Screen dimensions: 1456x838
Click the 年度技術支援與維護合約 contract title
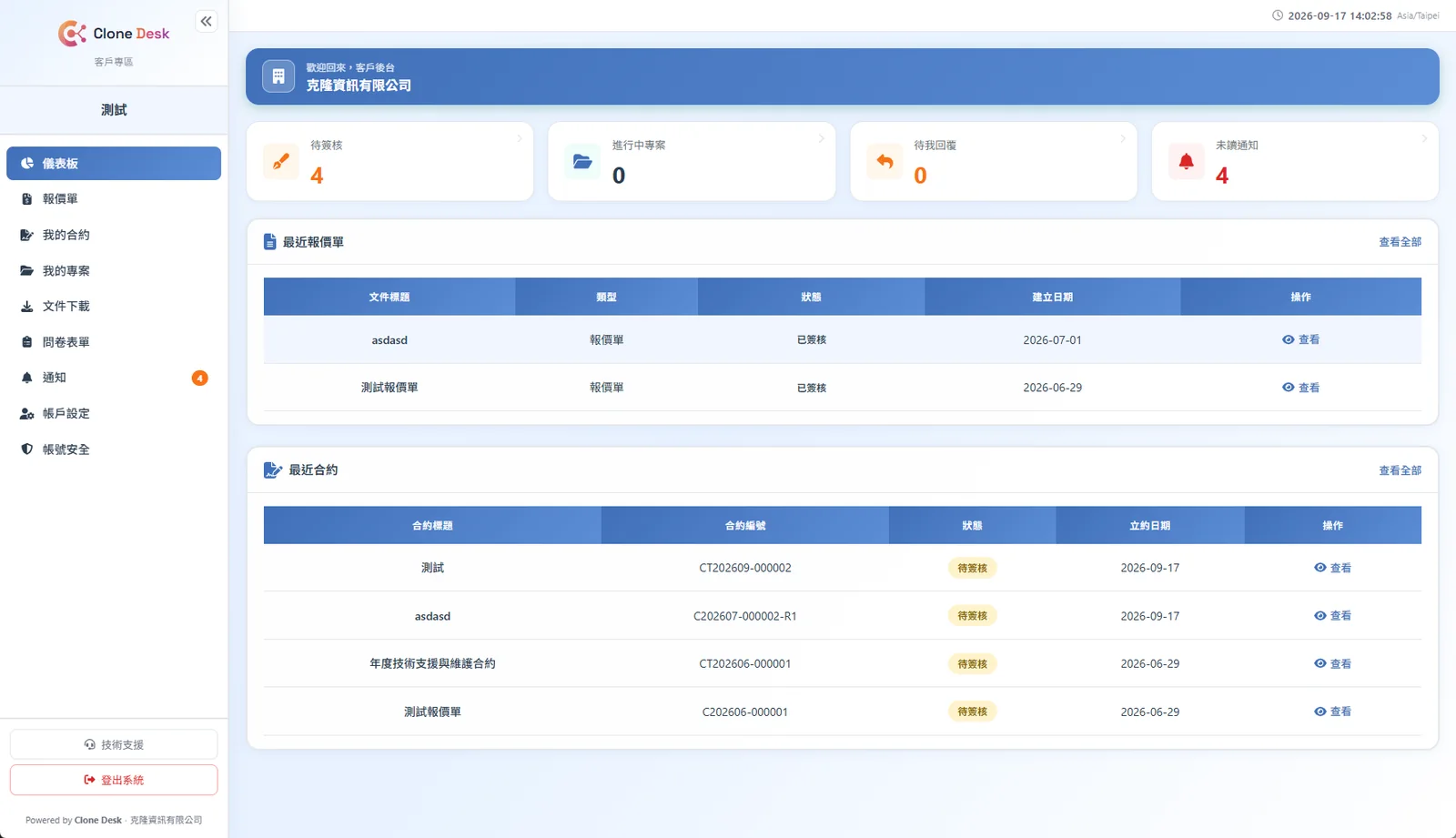coord(432,664)
